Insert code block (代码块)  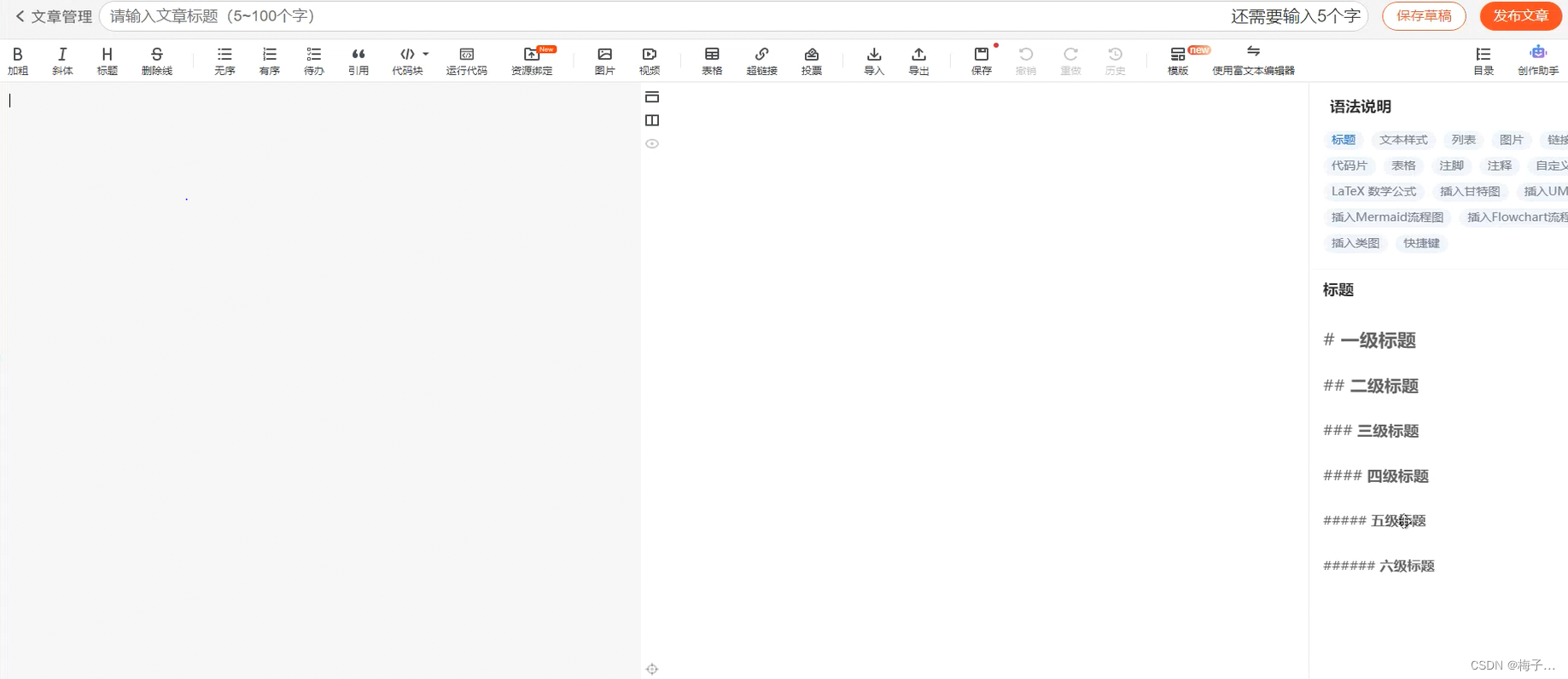(x=407, y=61)
